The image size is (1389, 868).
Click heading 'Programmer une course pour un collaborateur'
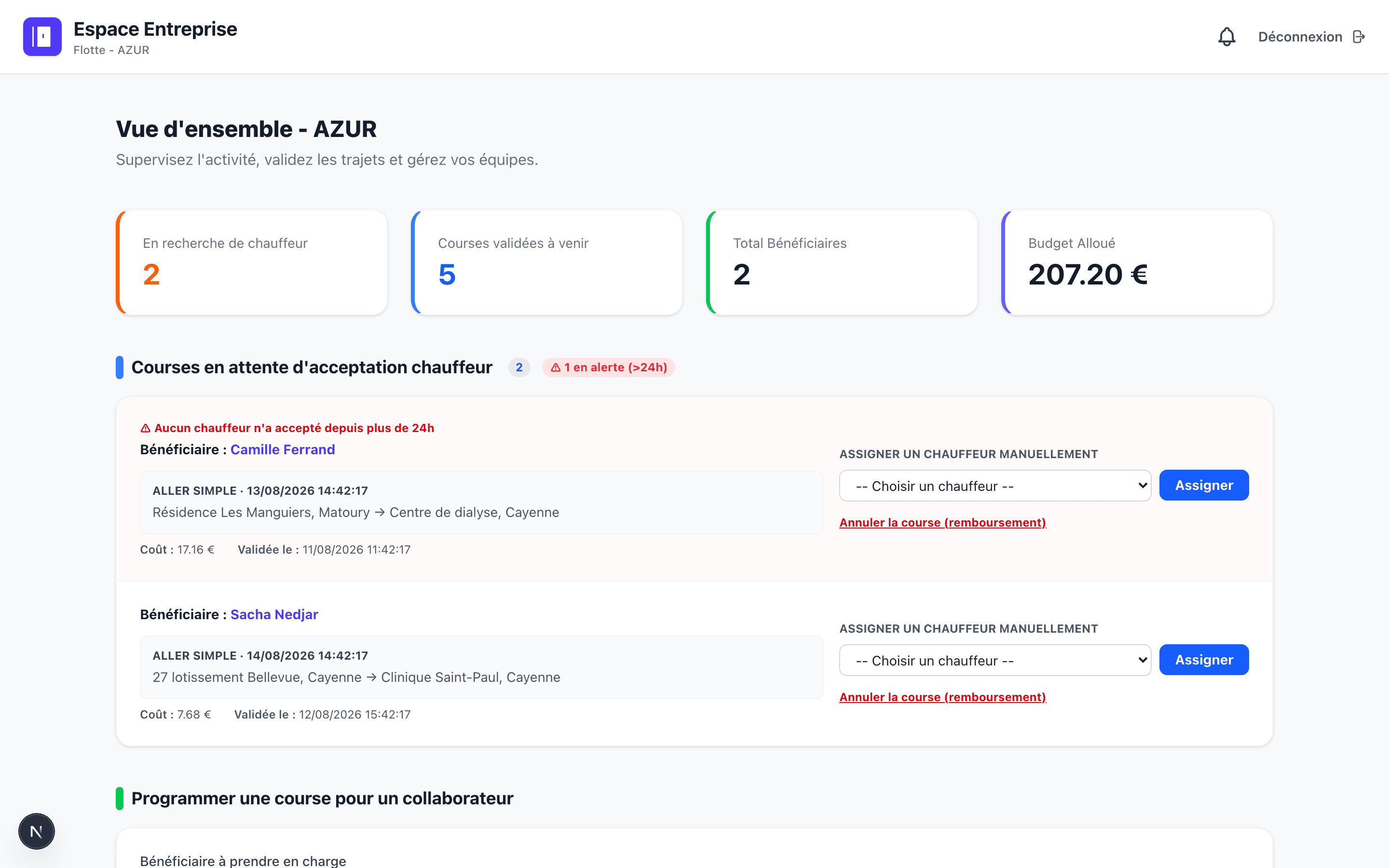(x=322, y=799)
